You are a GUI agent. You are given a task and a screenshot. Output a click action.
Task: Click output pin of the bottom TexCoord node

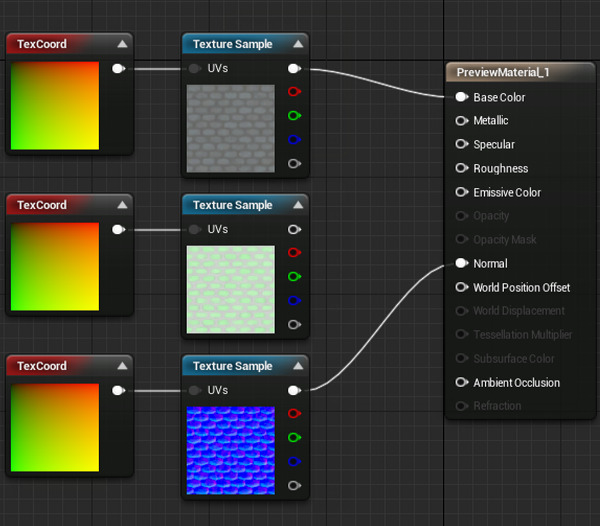(x=118, y=390)
